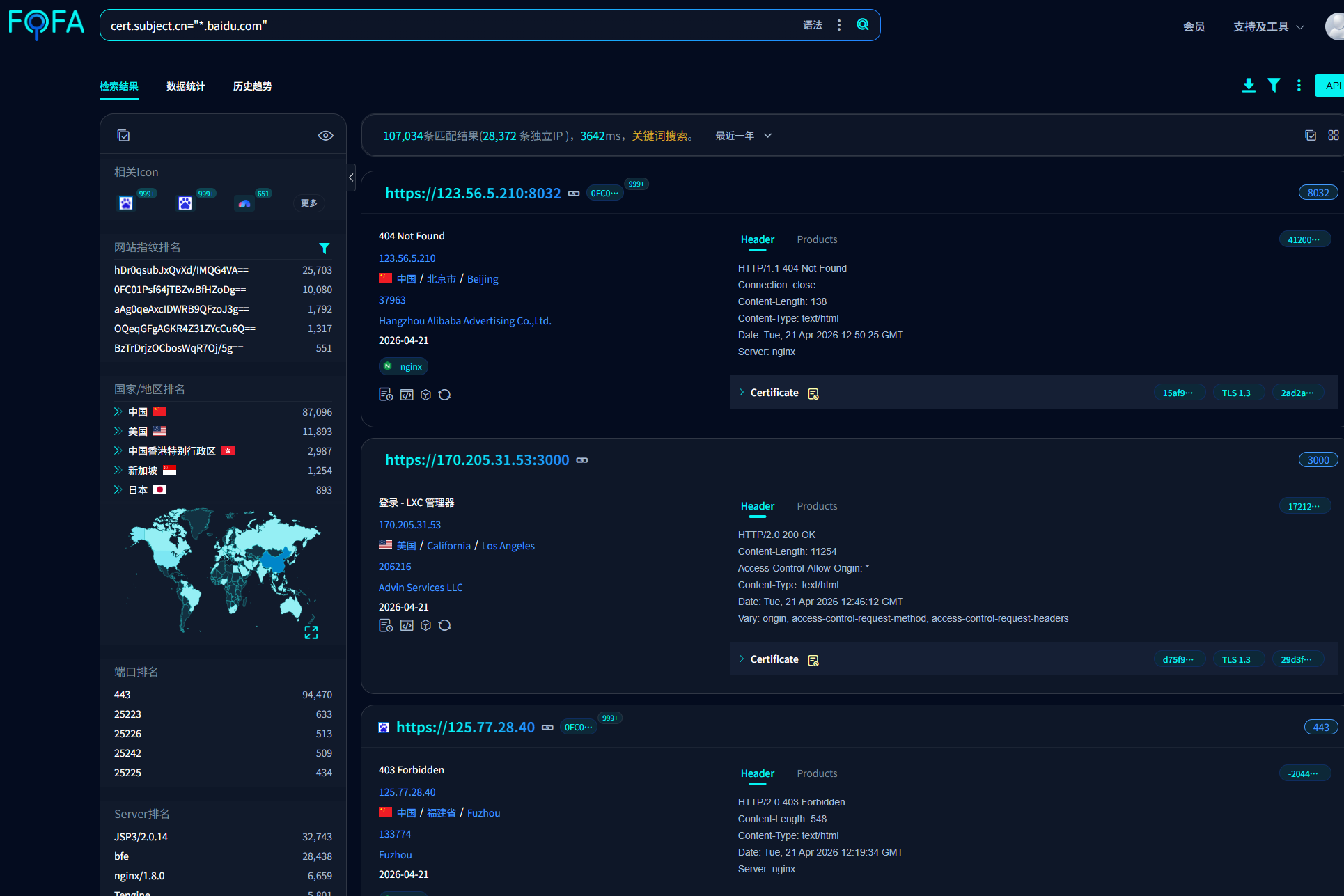Click the Hangzhou Alibaba Advertising Co.,Ltd. link
The height and width of the screenshot is (896, 1344).
coord(465,321)
